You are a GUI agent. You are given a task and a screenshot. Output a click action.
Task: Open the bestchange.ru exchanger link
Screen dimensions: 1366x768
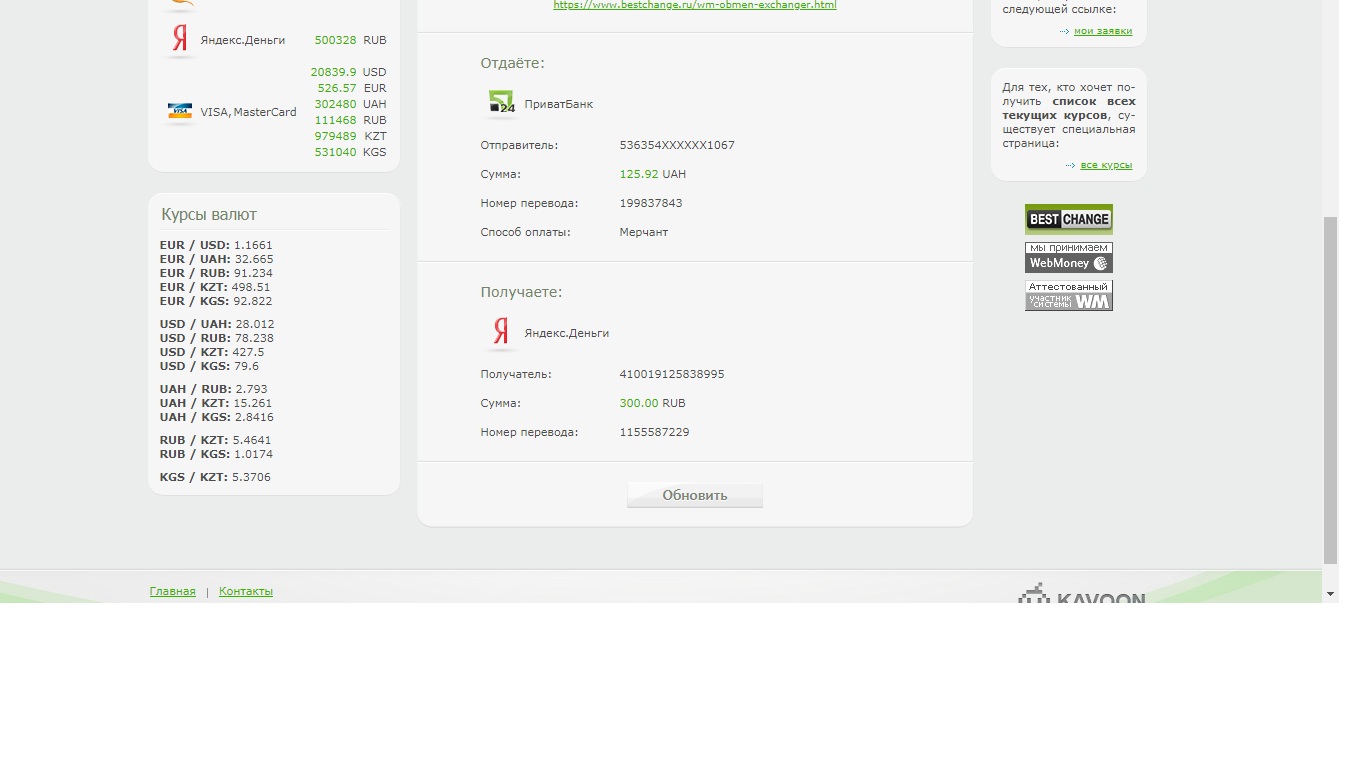point(695,5)
